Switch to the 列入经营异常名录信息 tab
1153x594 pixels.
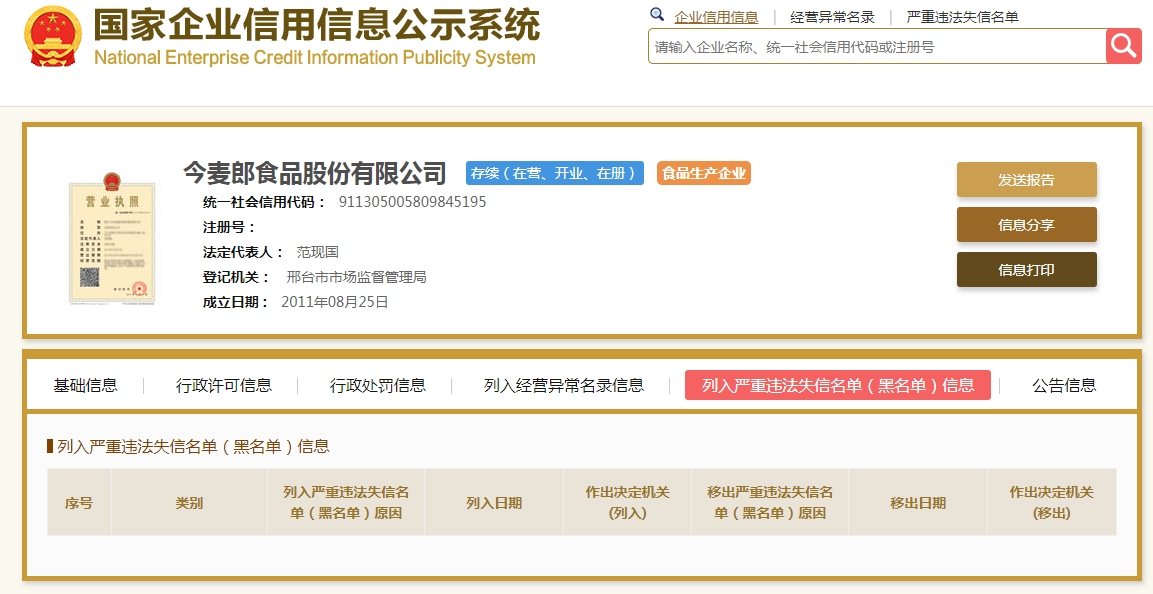[564, 385]
